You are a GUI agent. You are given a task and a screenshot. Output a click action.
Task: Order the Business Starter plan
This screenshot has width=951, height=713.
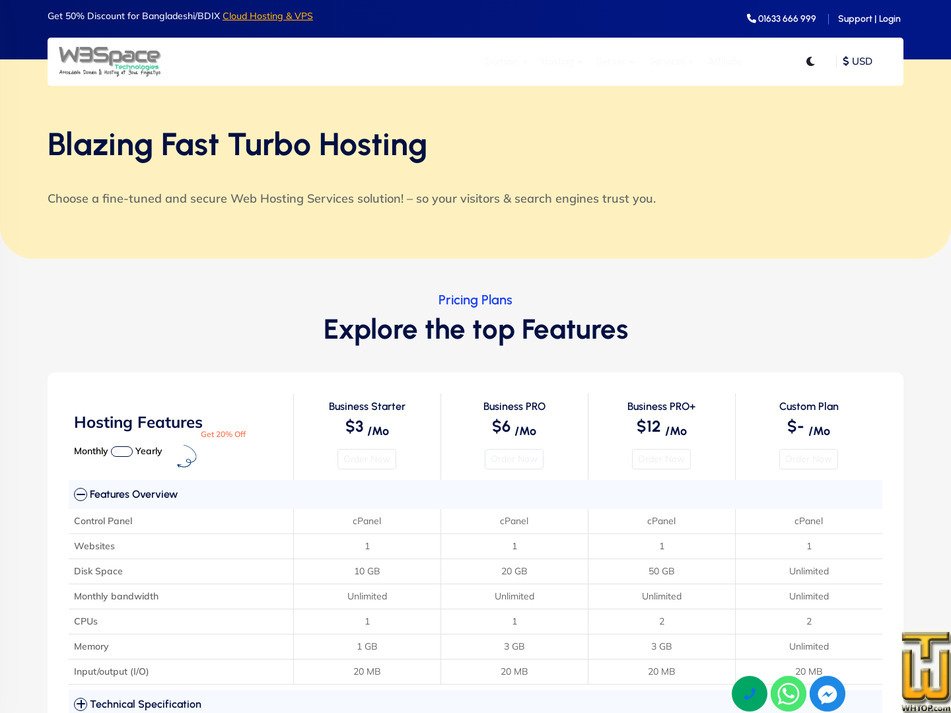[366, 459]
